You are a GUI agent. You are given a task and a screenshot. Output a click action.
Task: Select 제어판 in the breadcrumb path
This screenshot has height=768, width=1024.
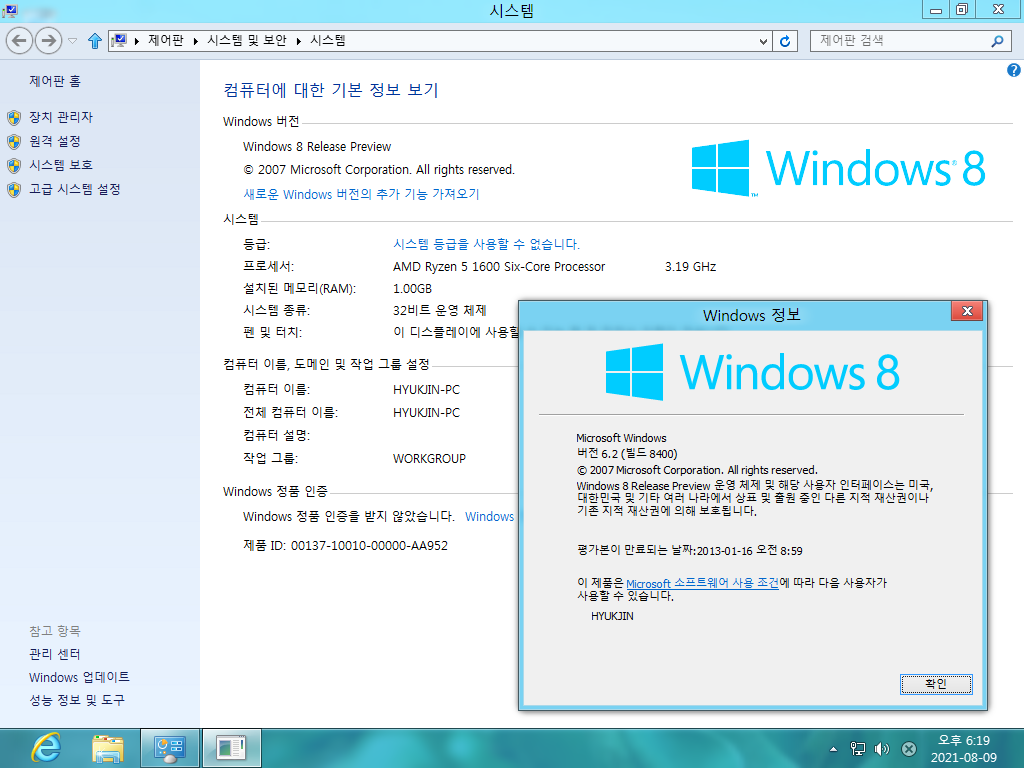coord(166,40)
